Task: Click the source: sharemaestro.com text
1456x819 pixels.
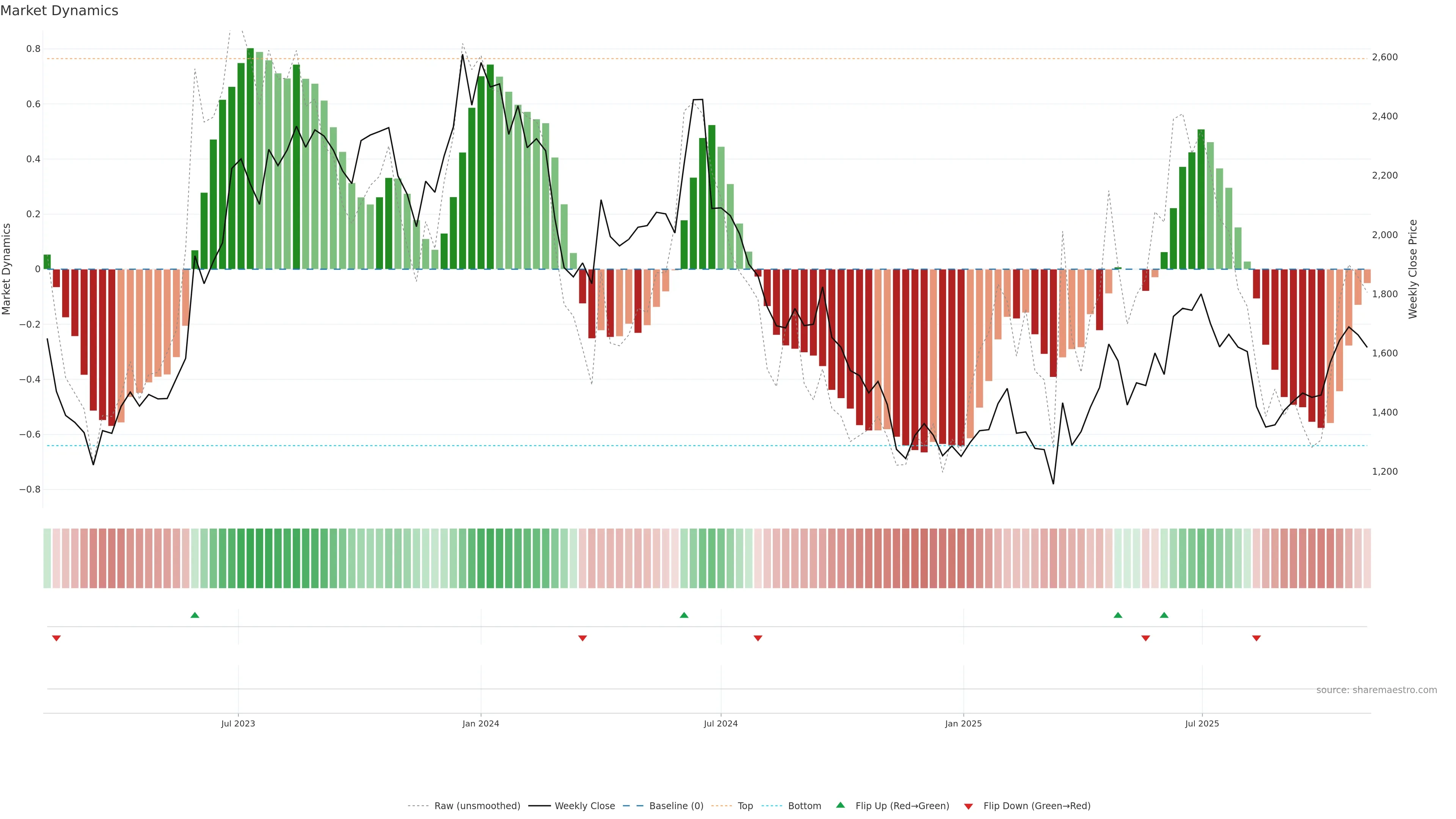Action: (x=1376, y=690)
